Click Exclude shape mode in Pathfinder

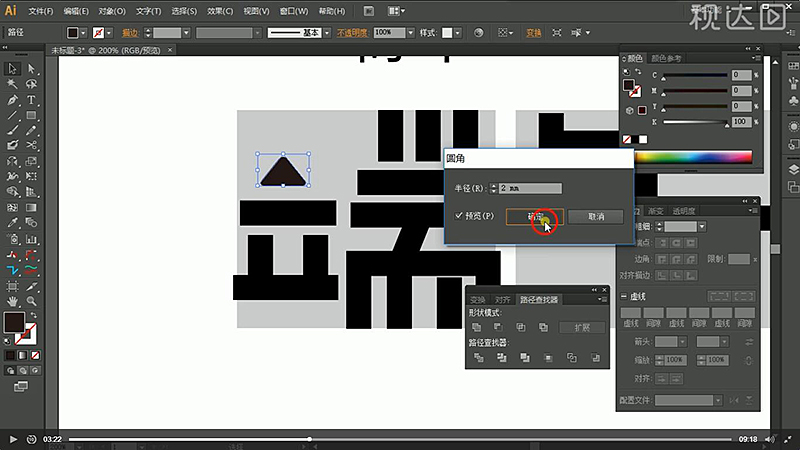tap(543, 327)
